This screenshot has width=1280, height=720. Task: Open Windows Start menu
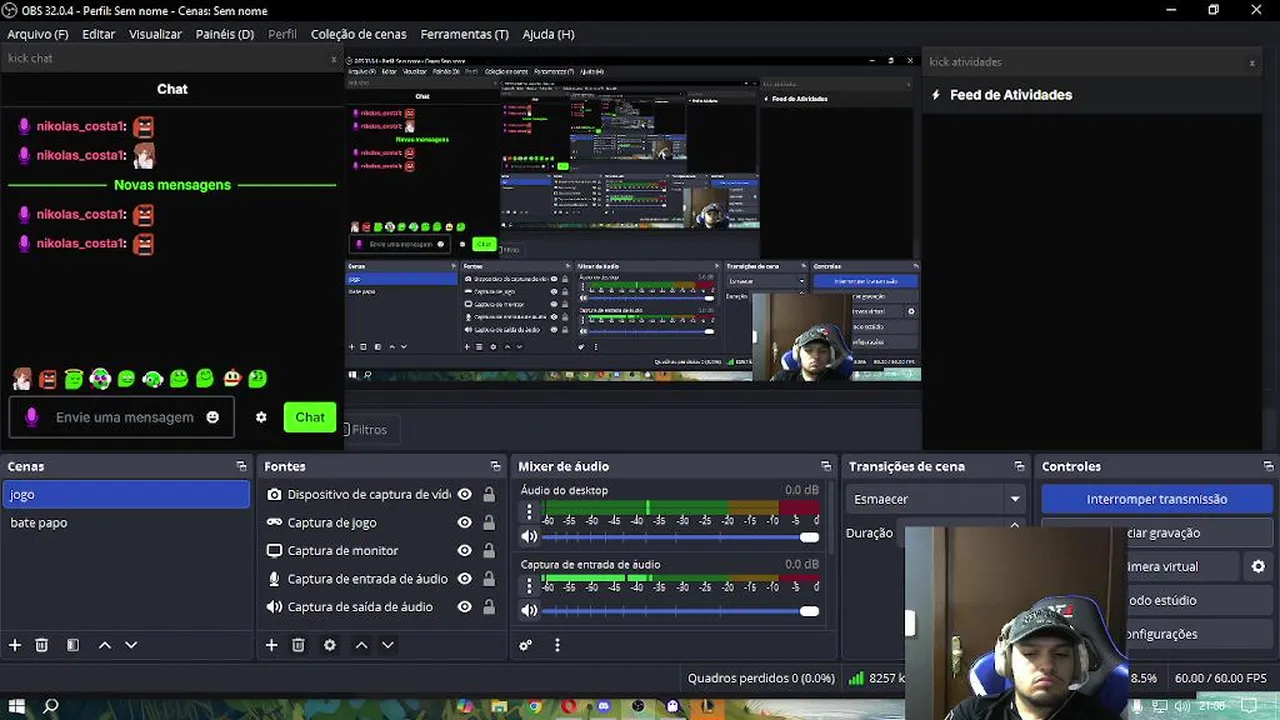(x=16, y=707)
